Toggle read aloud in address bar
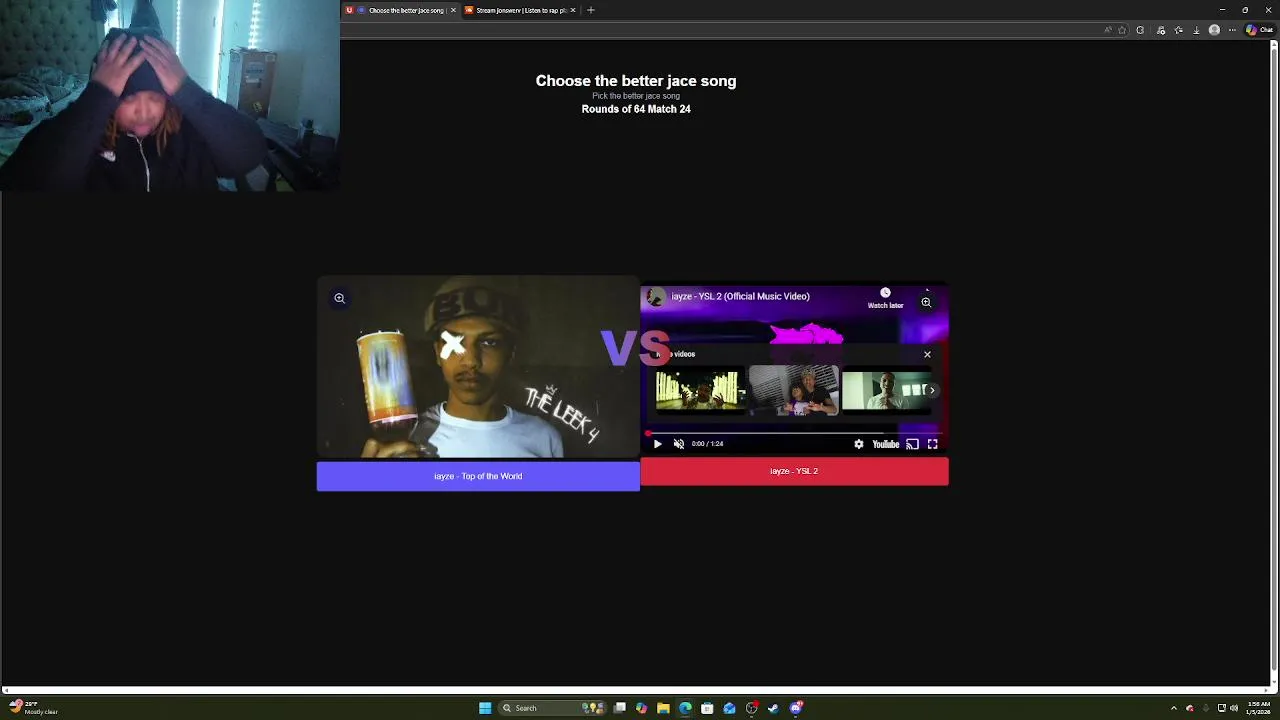 point(1108,30)
